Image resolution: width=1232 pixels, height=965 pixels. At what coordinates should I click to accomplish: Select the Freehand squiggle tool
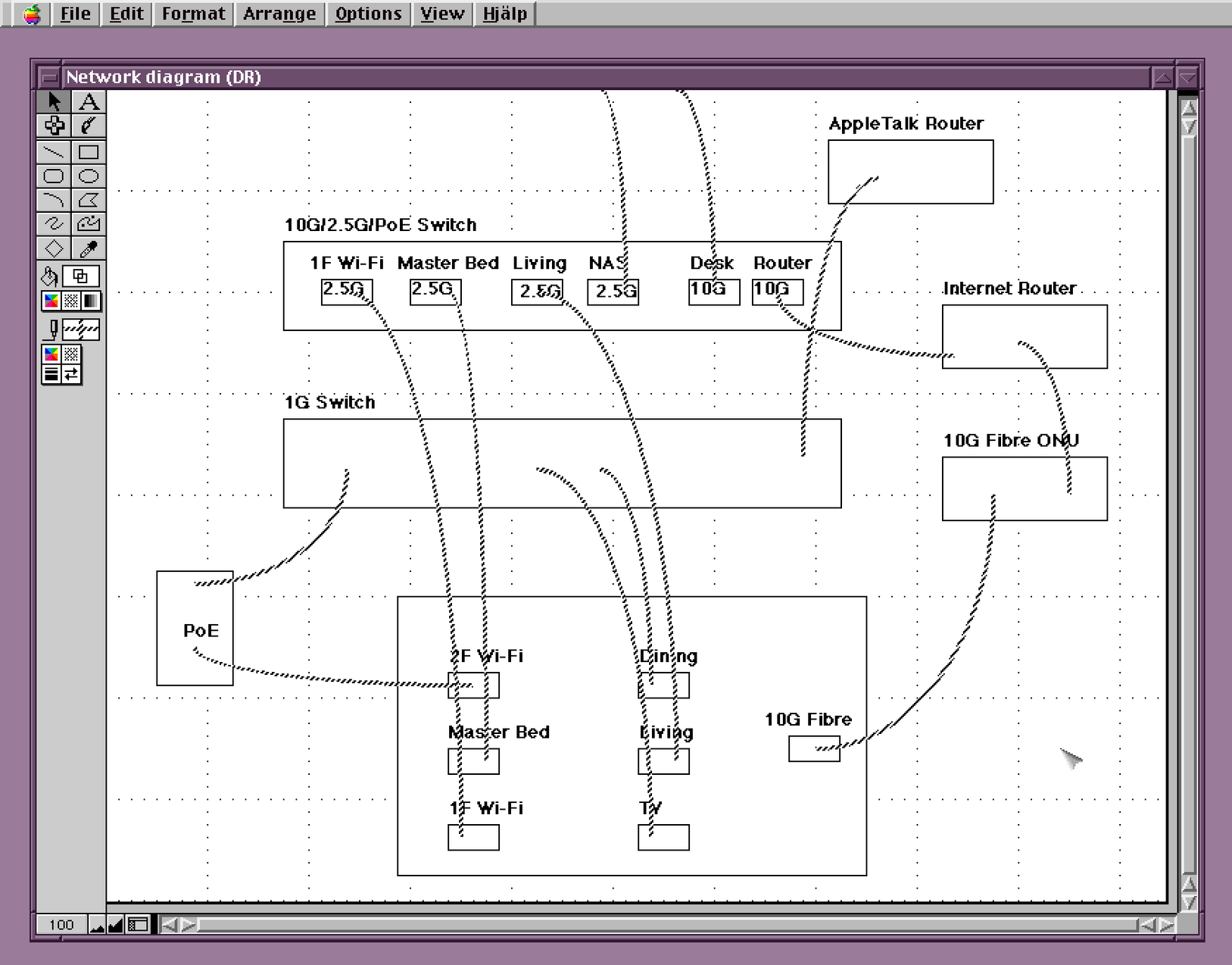54,223
